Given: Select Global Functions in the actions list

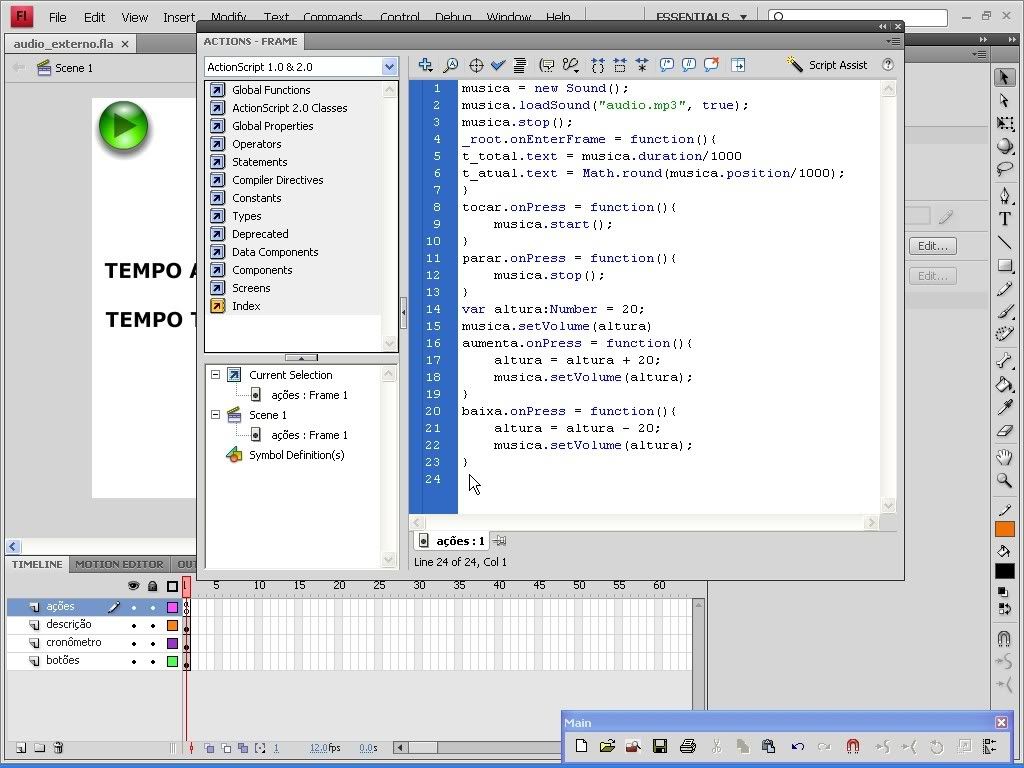Looking at the screenshot, I should click(271, 90).
